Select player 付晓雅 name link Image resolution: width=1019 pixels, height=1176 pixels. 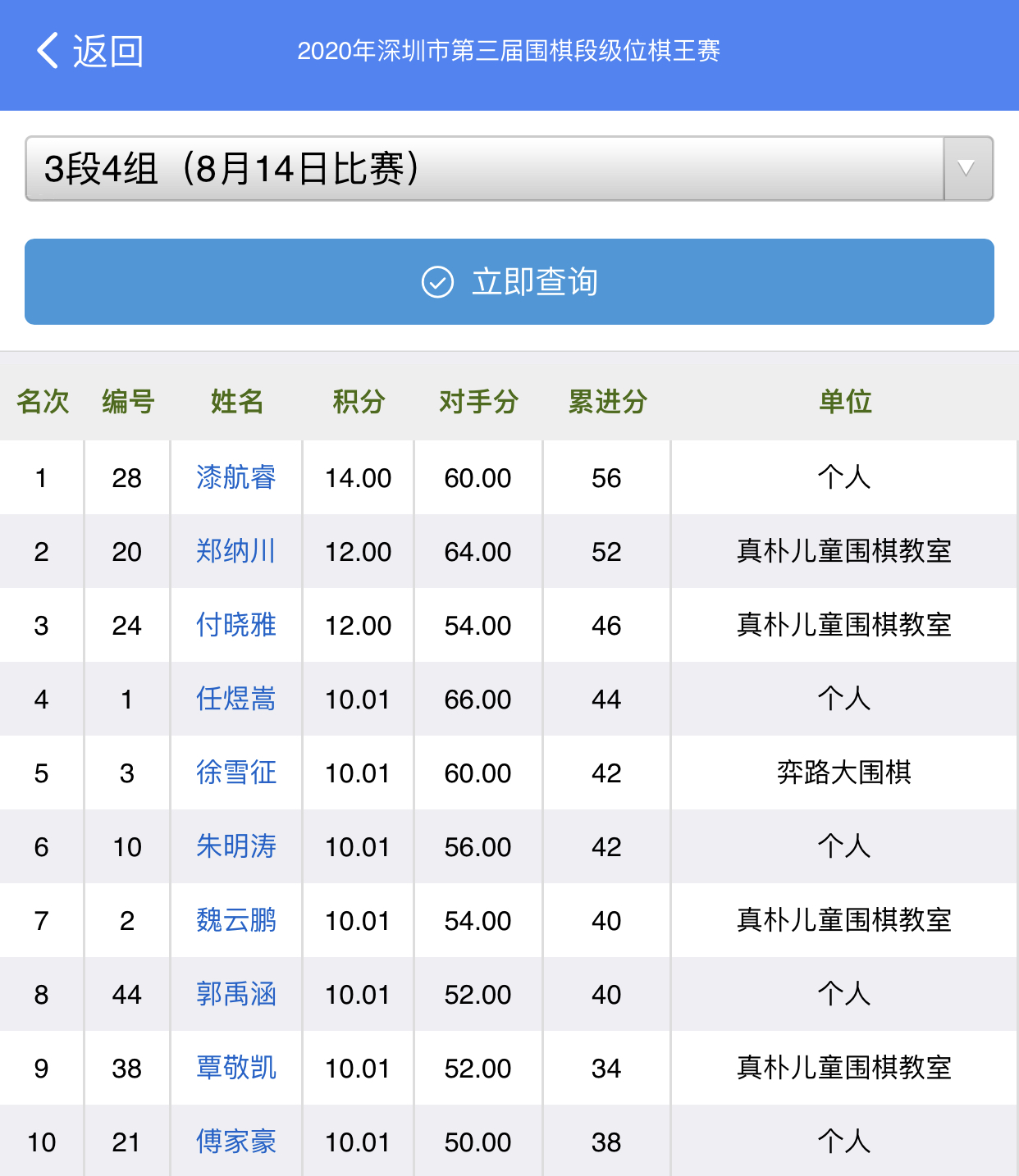(x=236, y=625)
